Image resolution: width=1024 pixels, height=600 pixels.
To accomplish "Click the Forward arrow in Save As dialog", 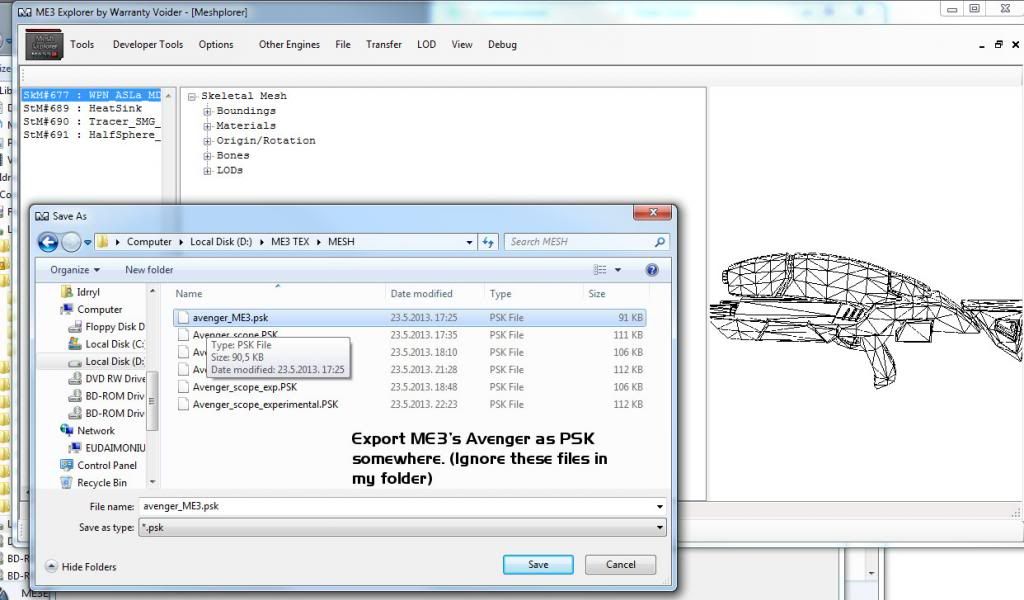I will (71, 242).
